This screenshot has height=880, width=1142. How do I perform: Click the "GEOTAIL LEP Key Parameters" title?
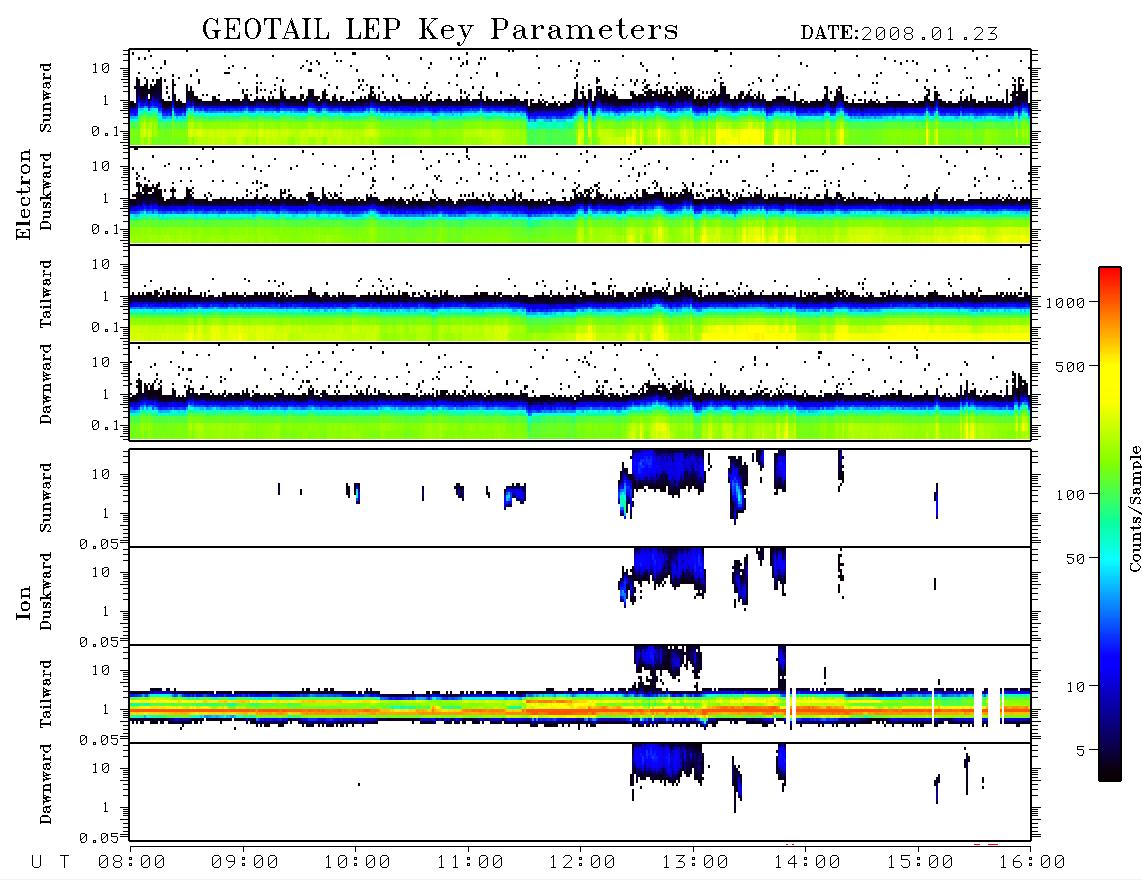pos(440,30)
